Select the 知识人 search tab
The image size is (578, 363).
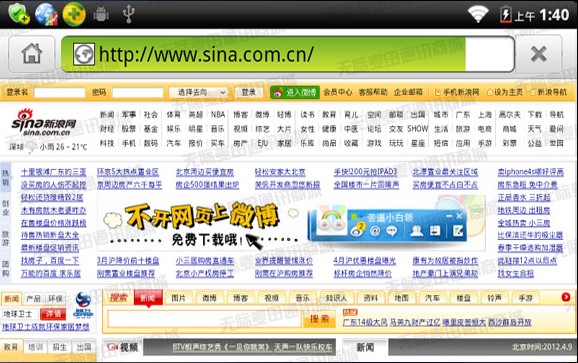[336, 298]
